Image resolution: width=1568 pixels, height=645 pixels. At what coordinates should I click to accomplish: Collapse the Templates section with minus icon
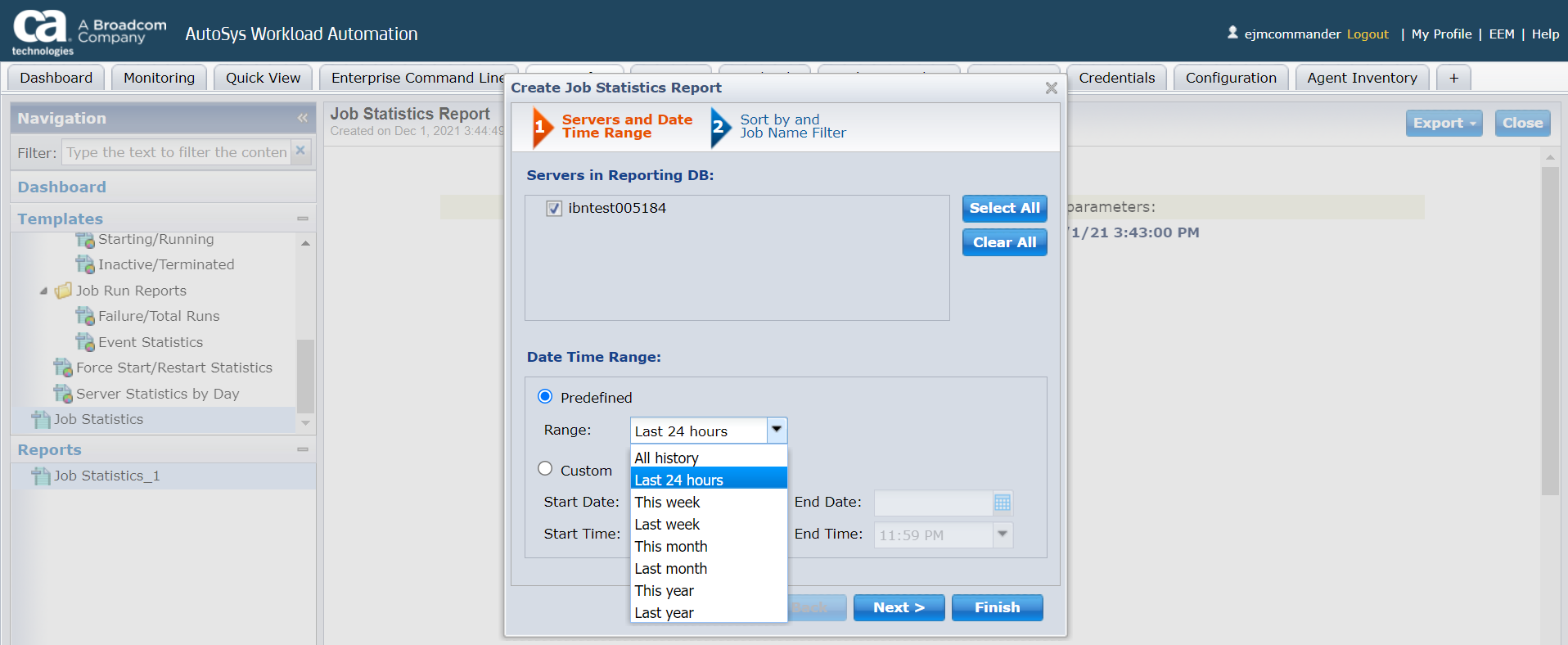[303, 219]
